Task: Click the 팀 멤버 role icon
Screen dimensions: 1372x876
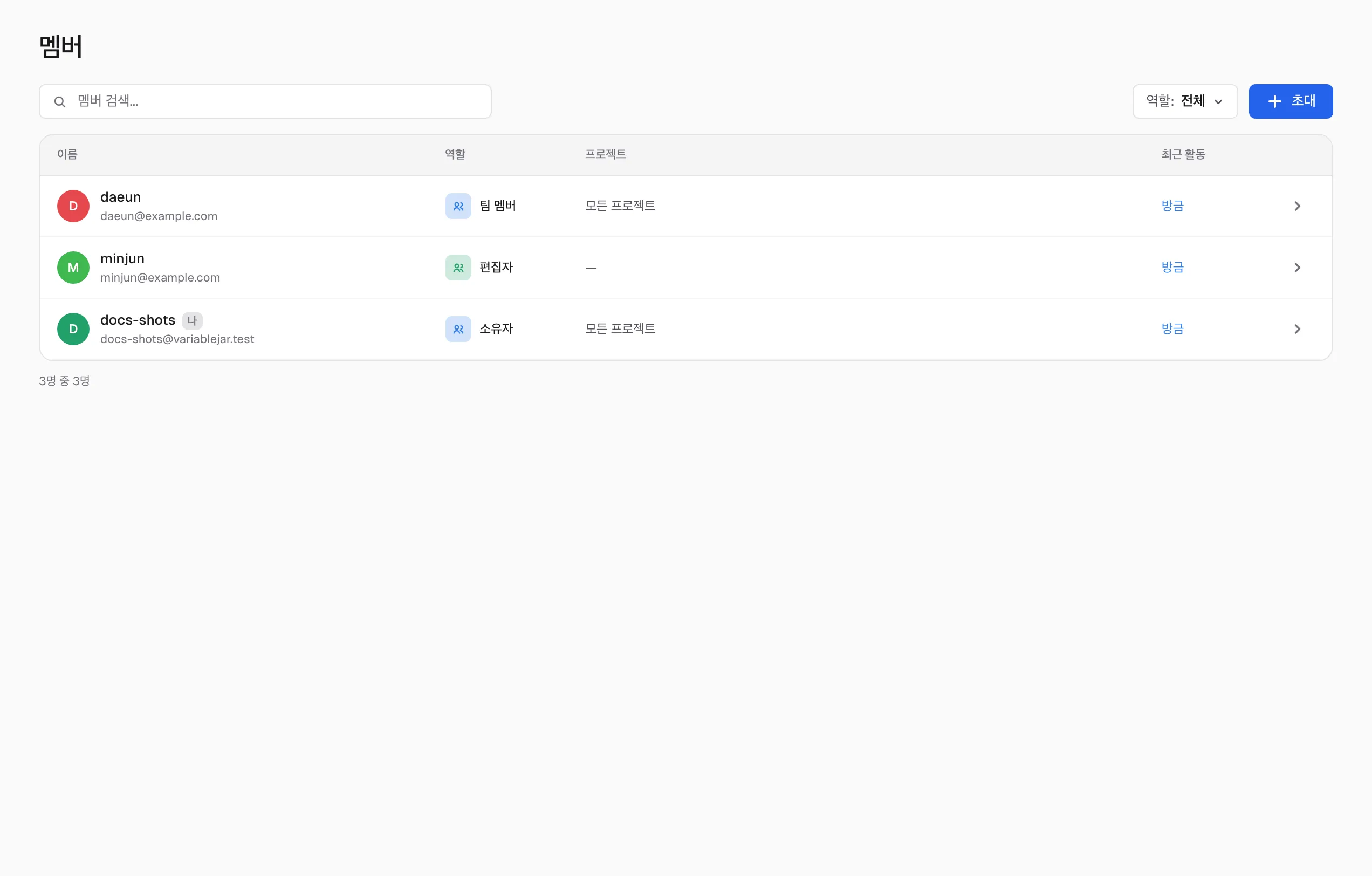Action: click(x=458, y=206)
